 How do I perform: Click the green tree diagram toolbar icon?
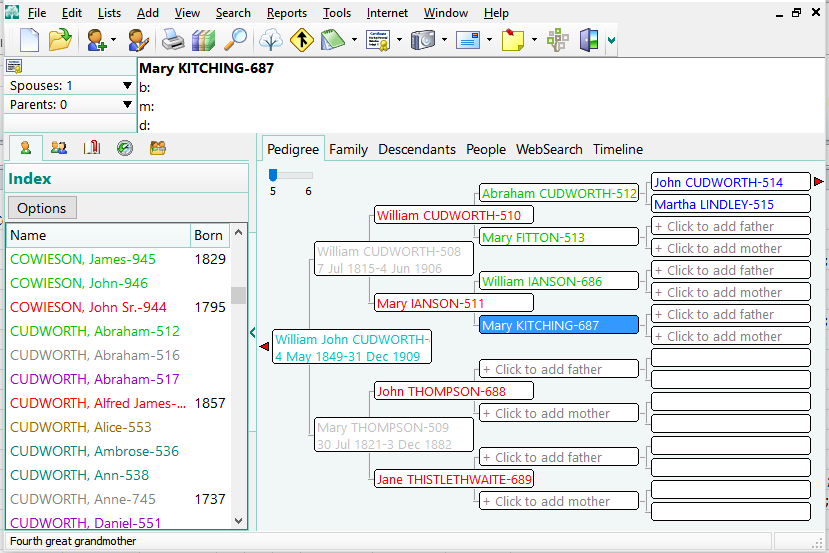click(x=558, y=40)
